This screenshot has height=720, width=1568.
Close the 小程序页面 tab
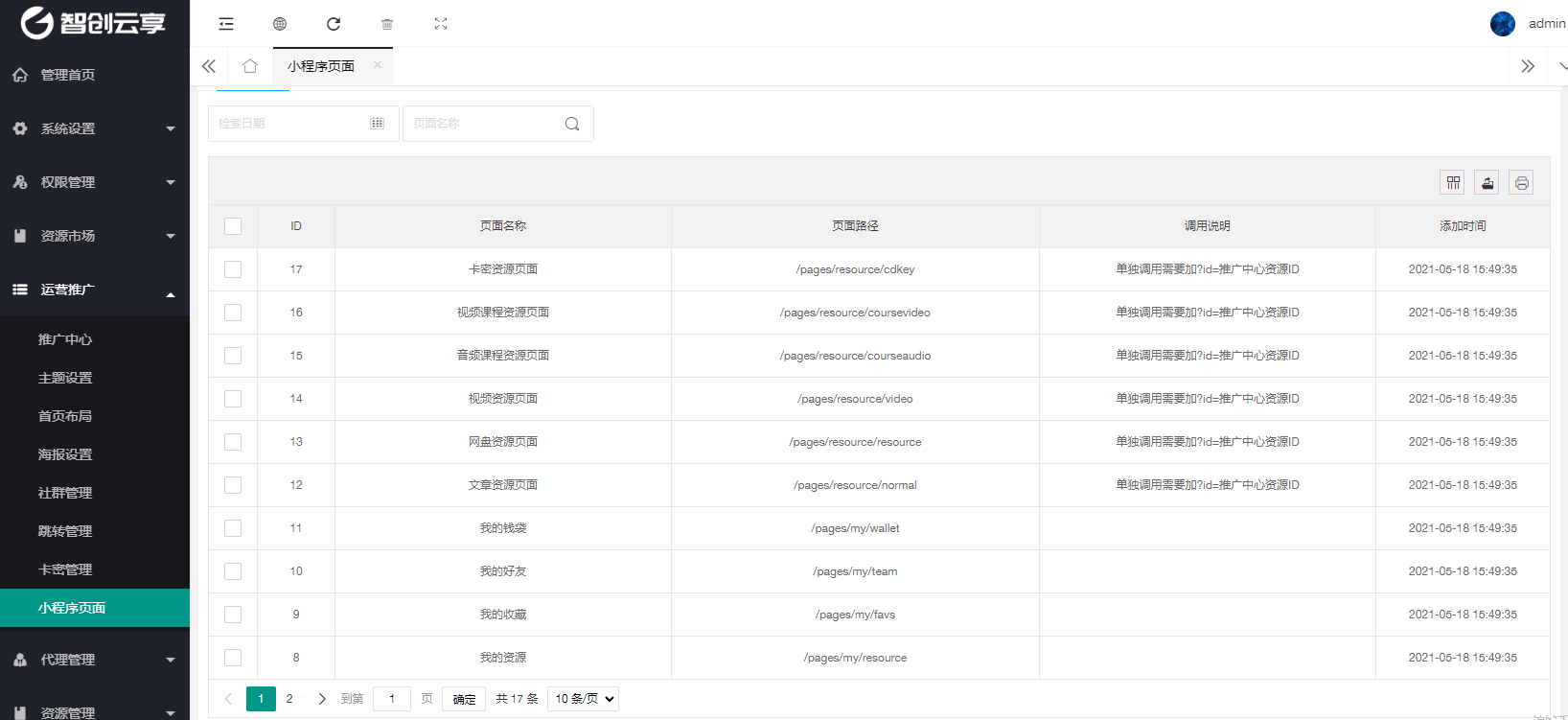coord(378,65)
